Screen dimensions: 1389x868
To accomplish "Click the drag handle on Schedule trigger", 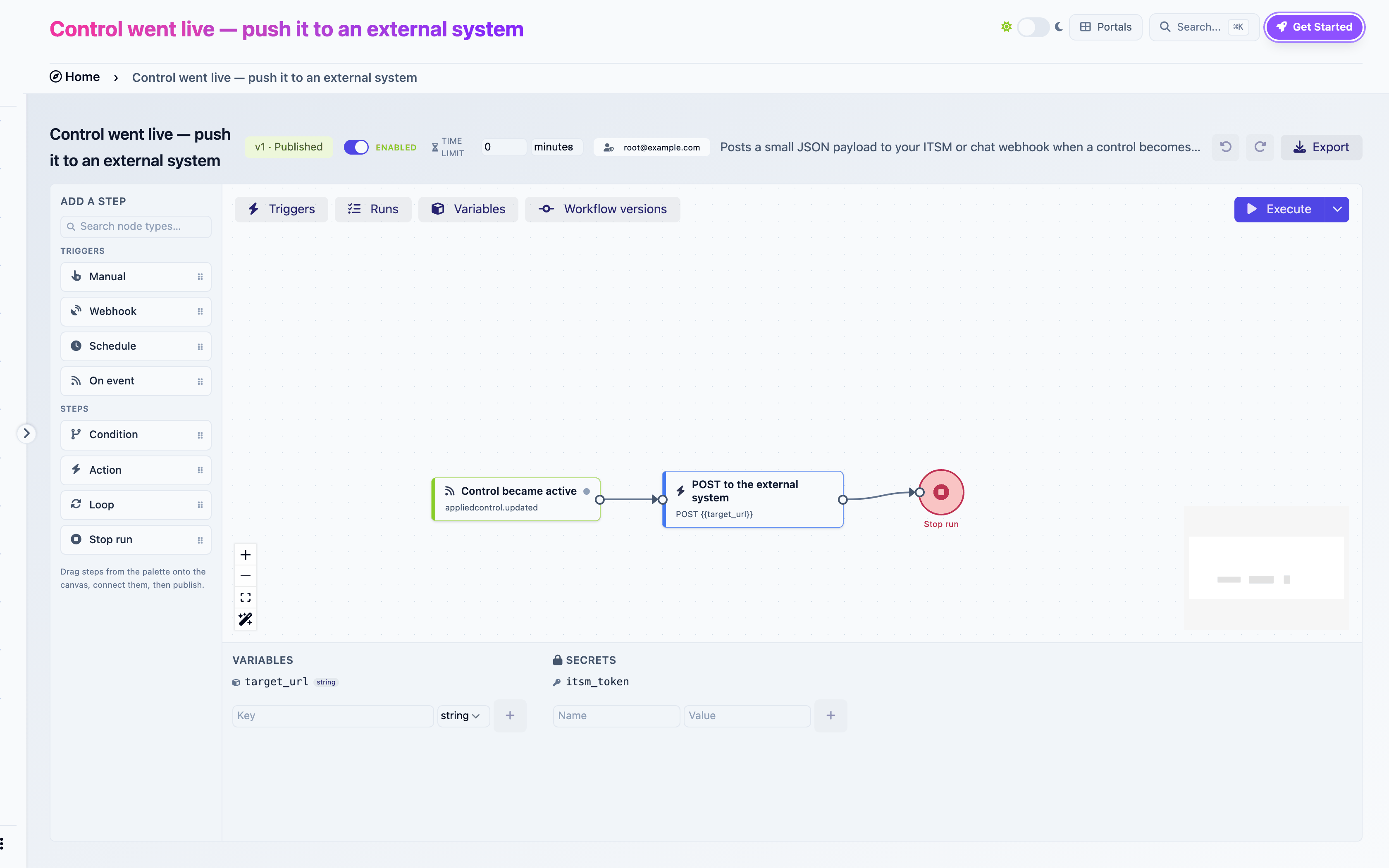I will [x=200, y=347].
